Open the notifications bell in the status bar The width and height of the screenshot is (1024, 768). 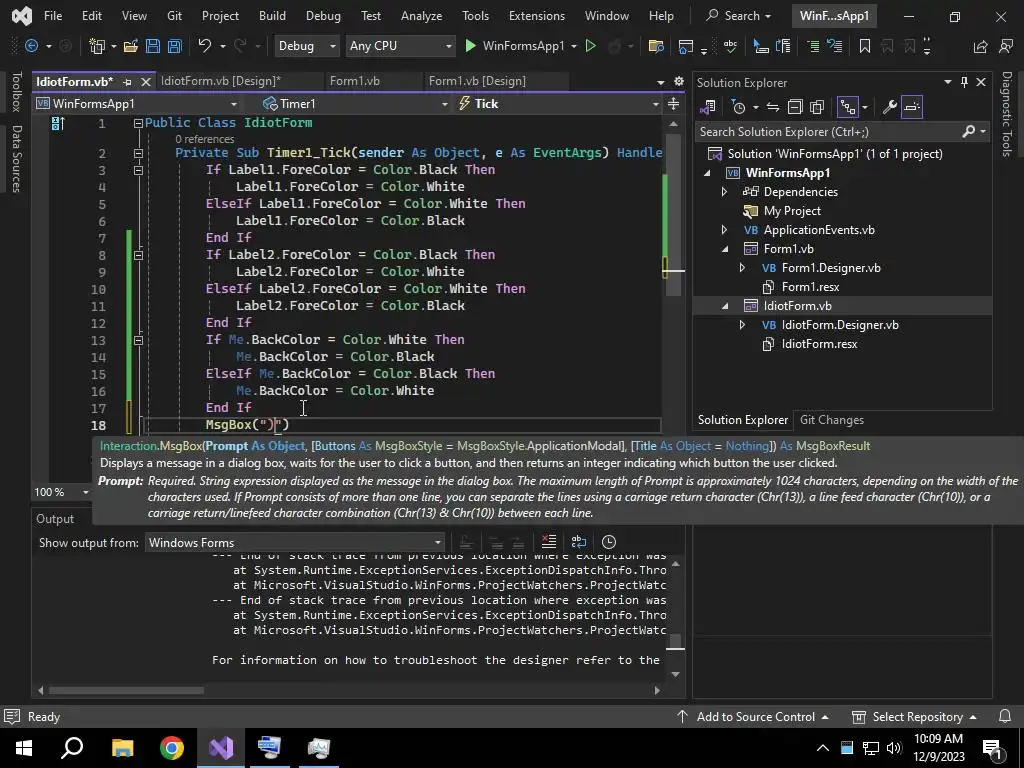coord(1005,716)
